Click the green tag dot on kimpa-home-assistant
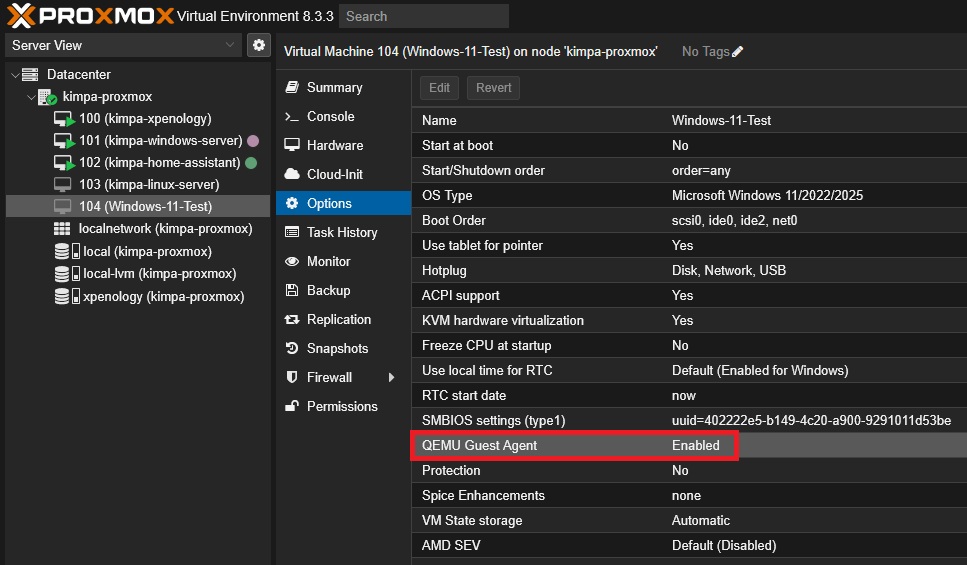The image size is (967, 565). tap(251, 163)
